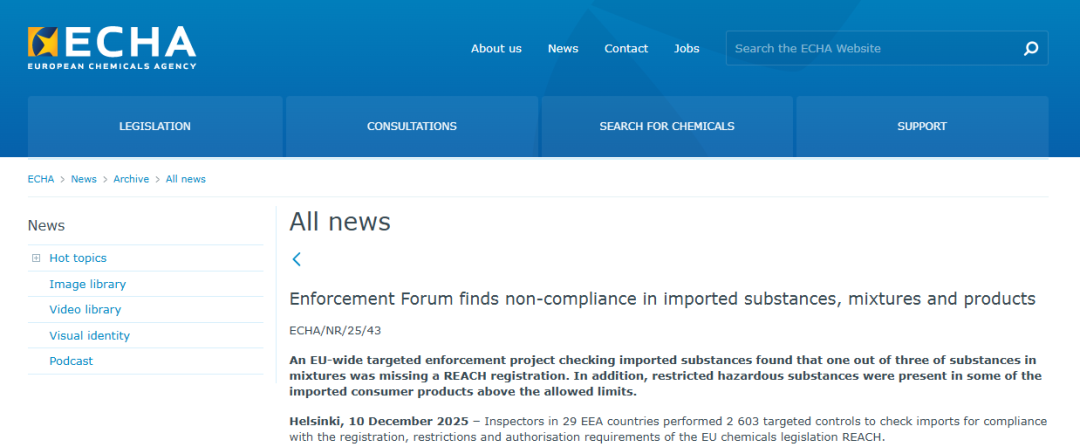Open the About us page
This screenshot has width=1080, height=447.
coord(496,48)
